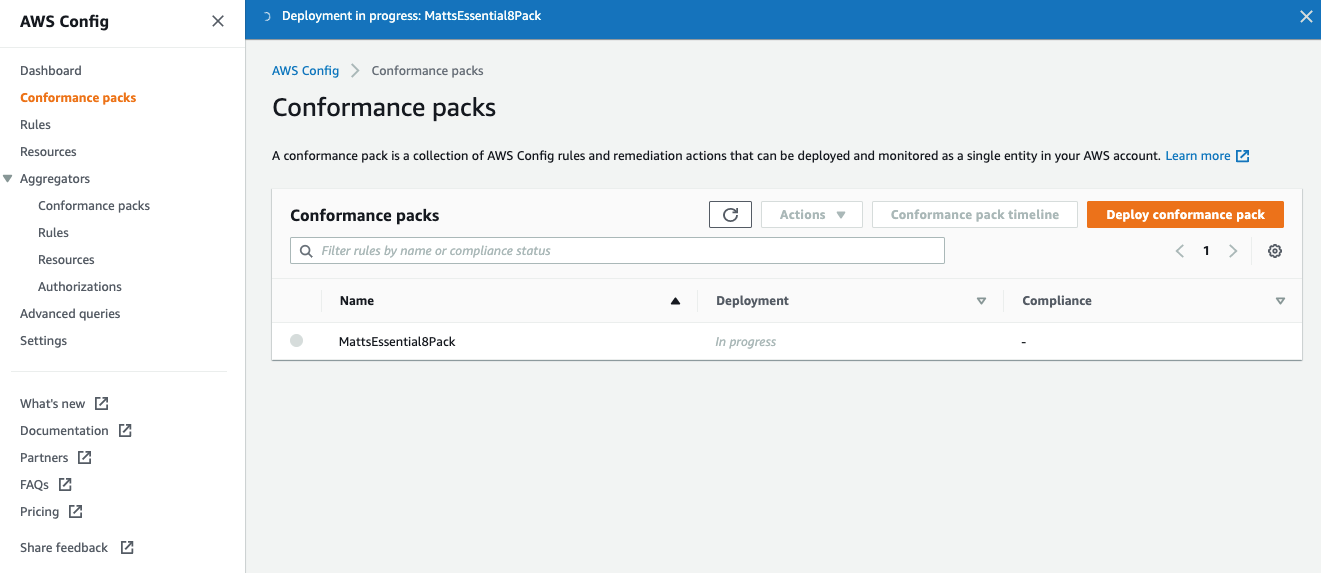Follow the AWS Config breadcrumb link
This screenshot has width=1321, height=573.
point(306,71)
